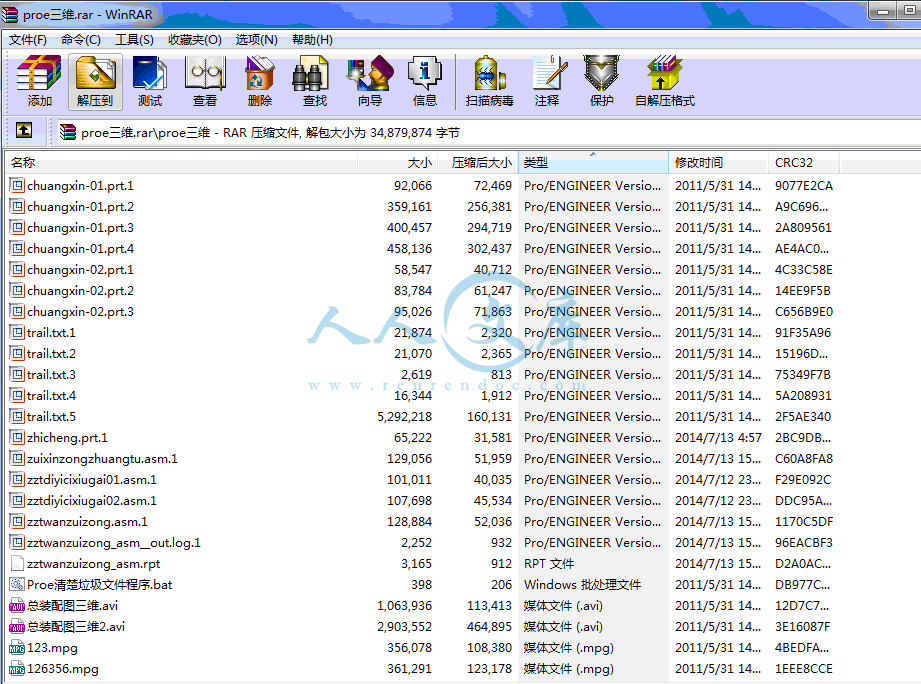This screenshot has height=684, width=921.
Task: Select the chuangxin-01.prt.1 file icon
Action: coord(17,186)
